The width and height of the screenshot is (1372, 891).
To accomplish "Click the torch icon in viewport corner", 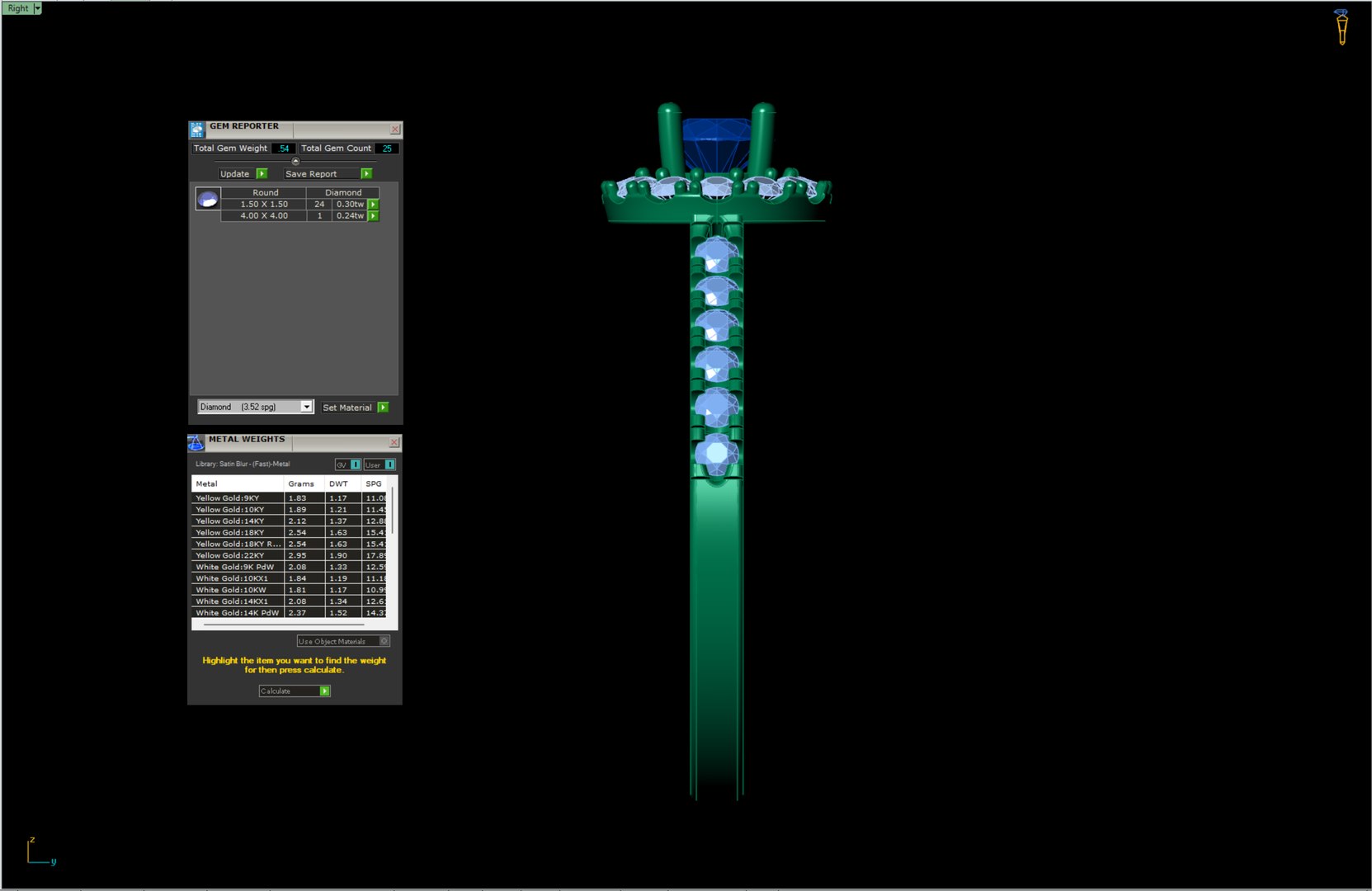I will [x=1341, y=26].
